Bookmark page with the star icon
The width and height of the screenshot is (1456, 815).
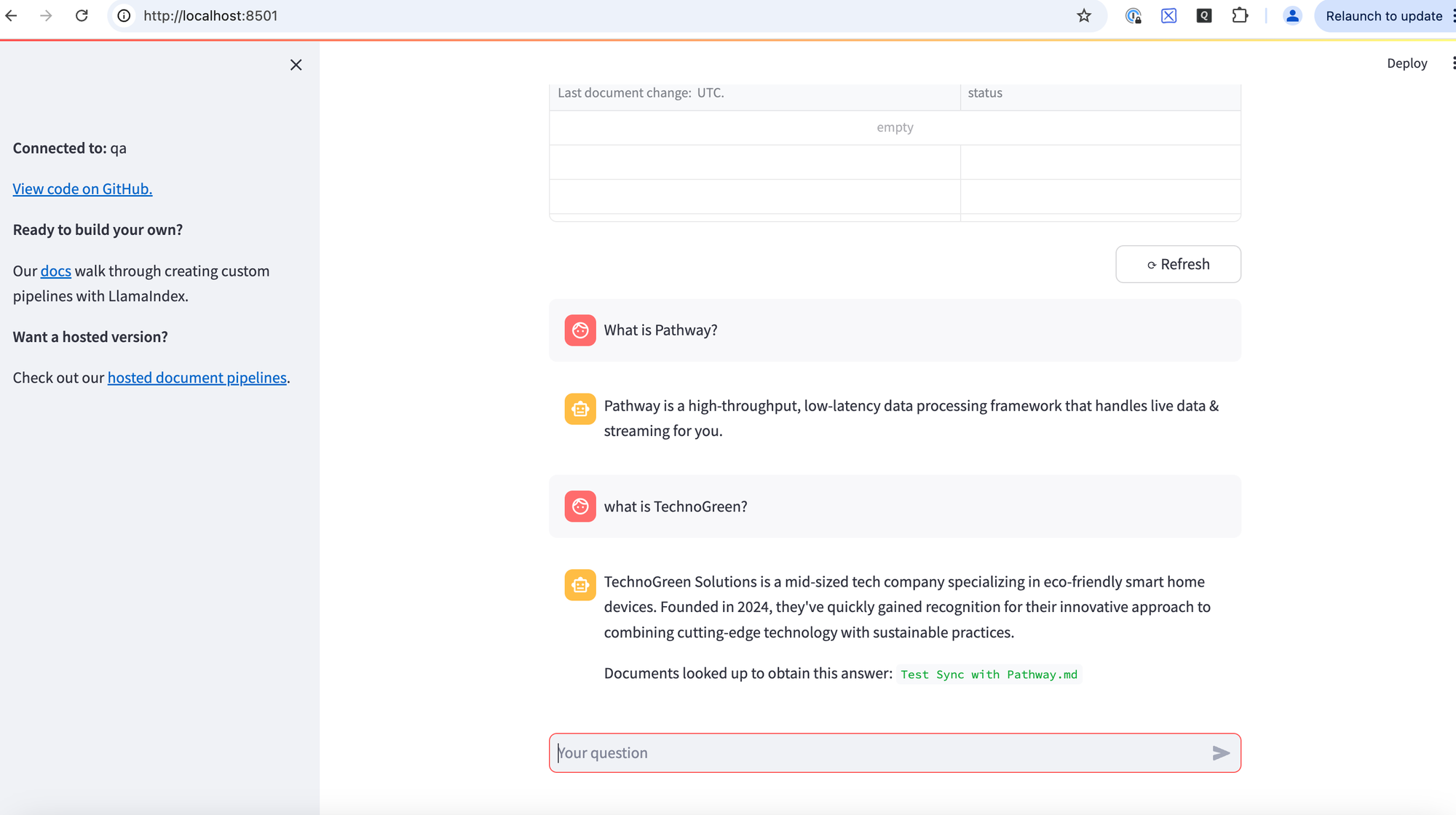click(1084, 15)
